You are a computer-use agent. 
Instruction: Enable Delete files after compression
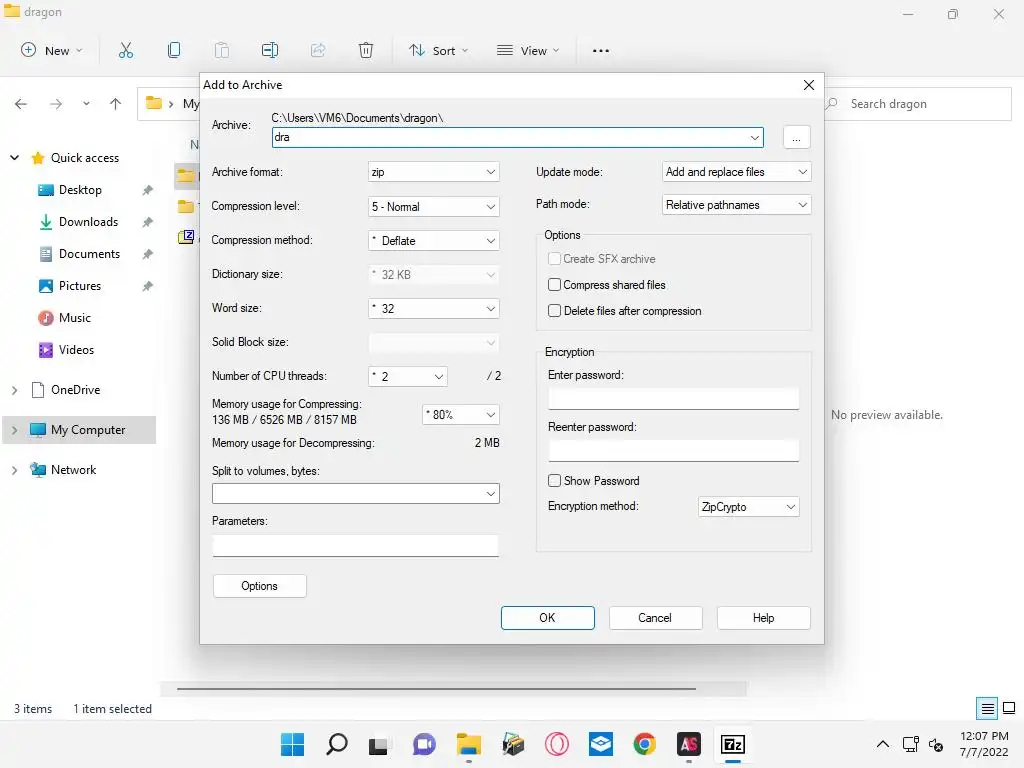click(x=554, y=311)
